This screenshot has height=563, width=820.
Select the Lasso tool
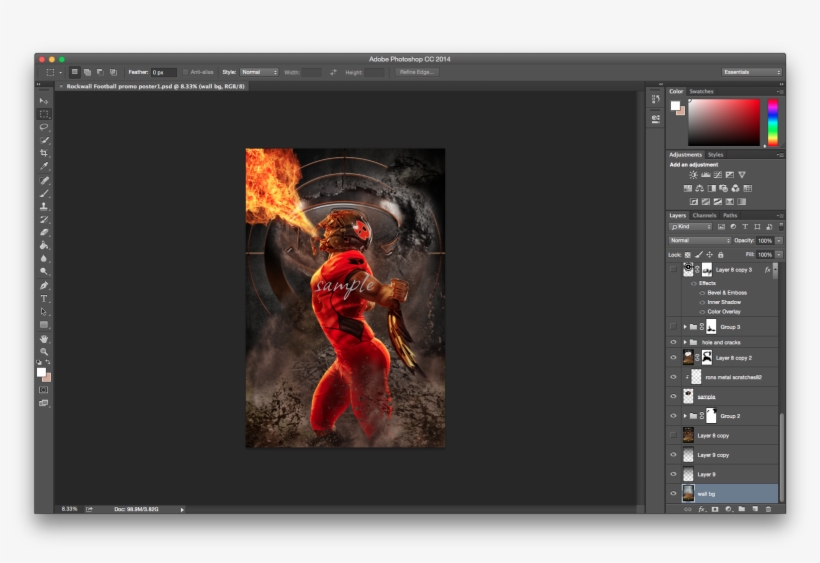(x=44, y=127)
